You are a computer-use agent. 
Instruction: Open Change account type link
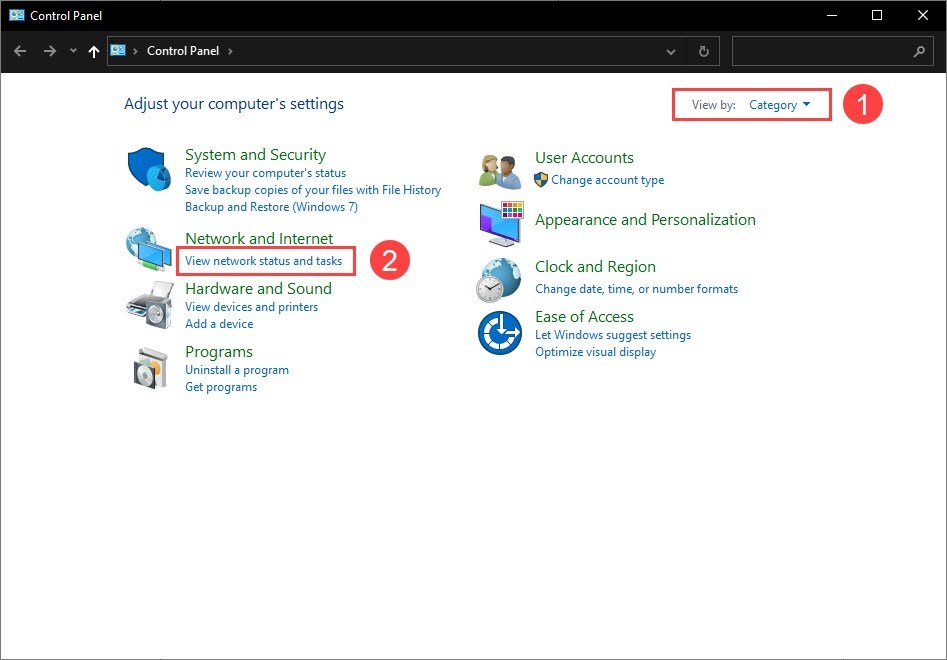(x=608, y=180)
